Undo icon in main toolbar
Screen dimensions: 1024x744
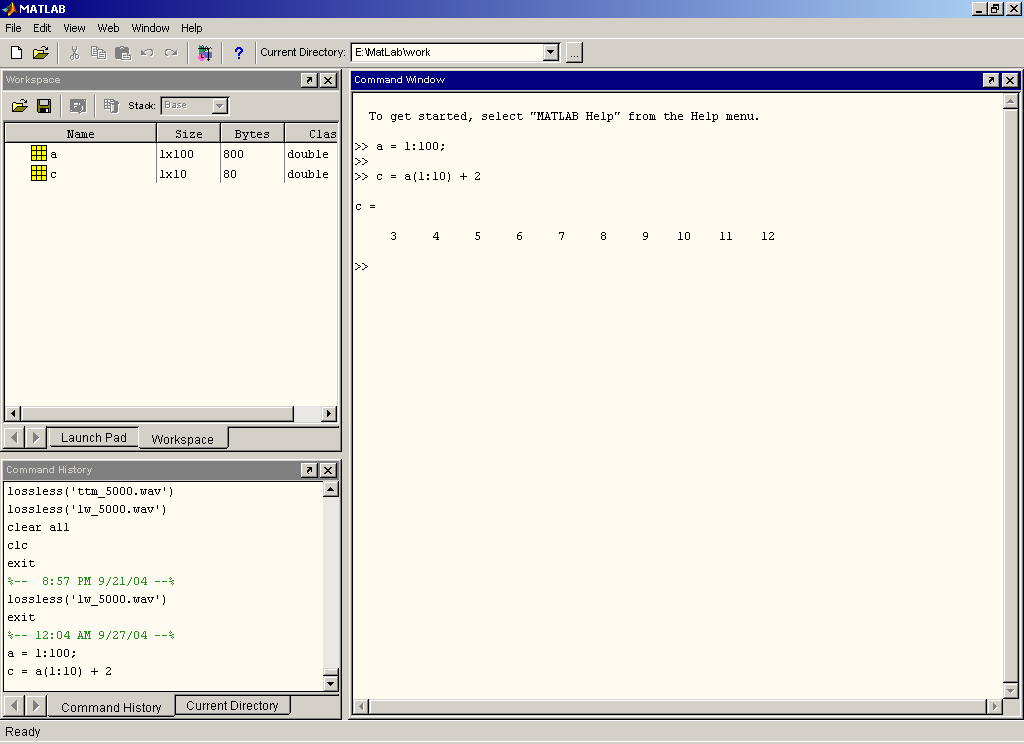point(147,53)
